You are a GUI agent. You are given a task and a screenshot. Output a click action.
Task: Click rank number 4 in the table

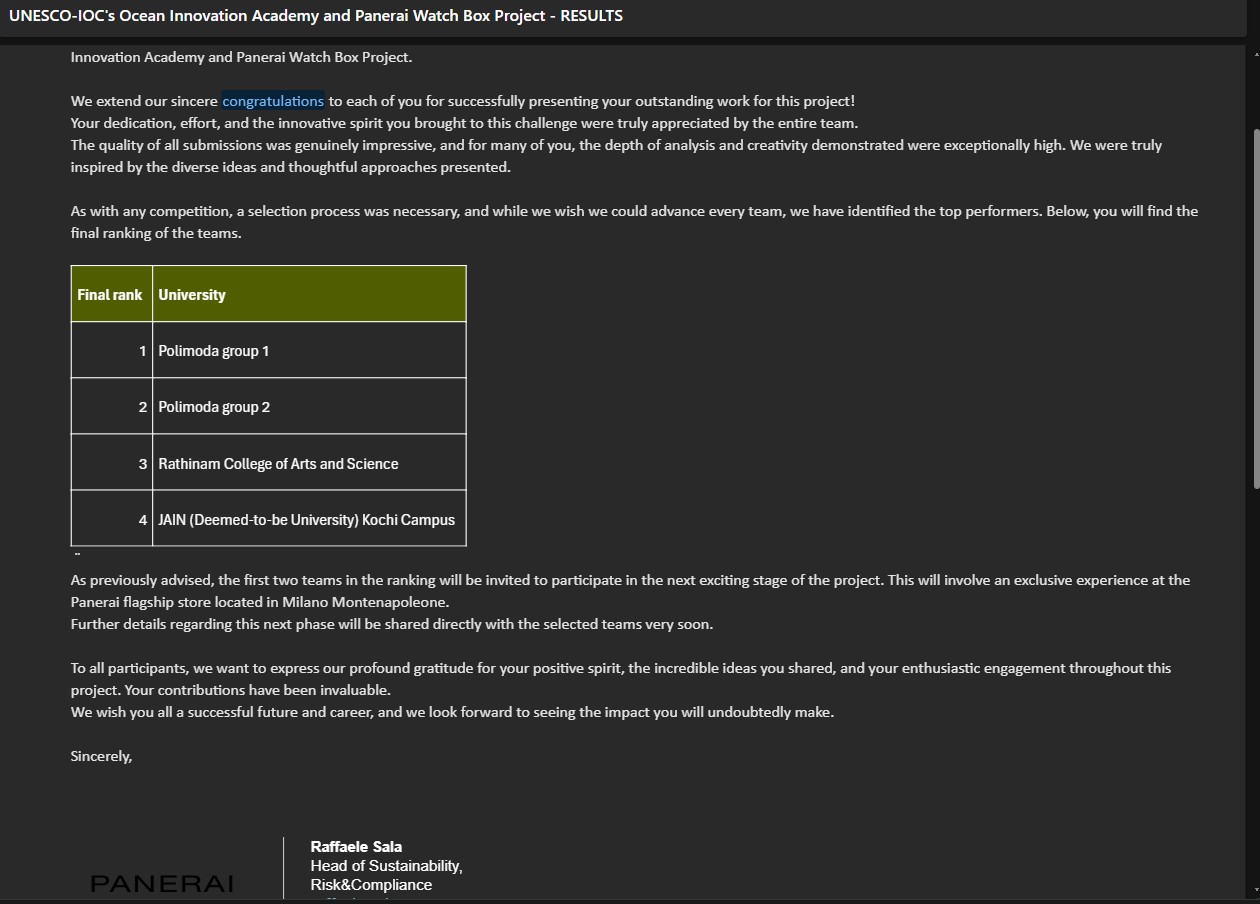143,520
